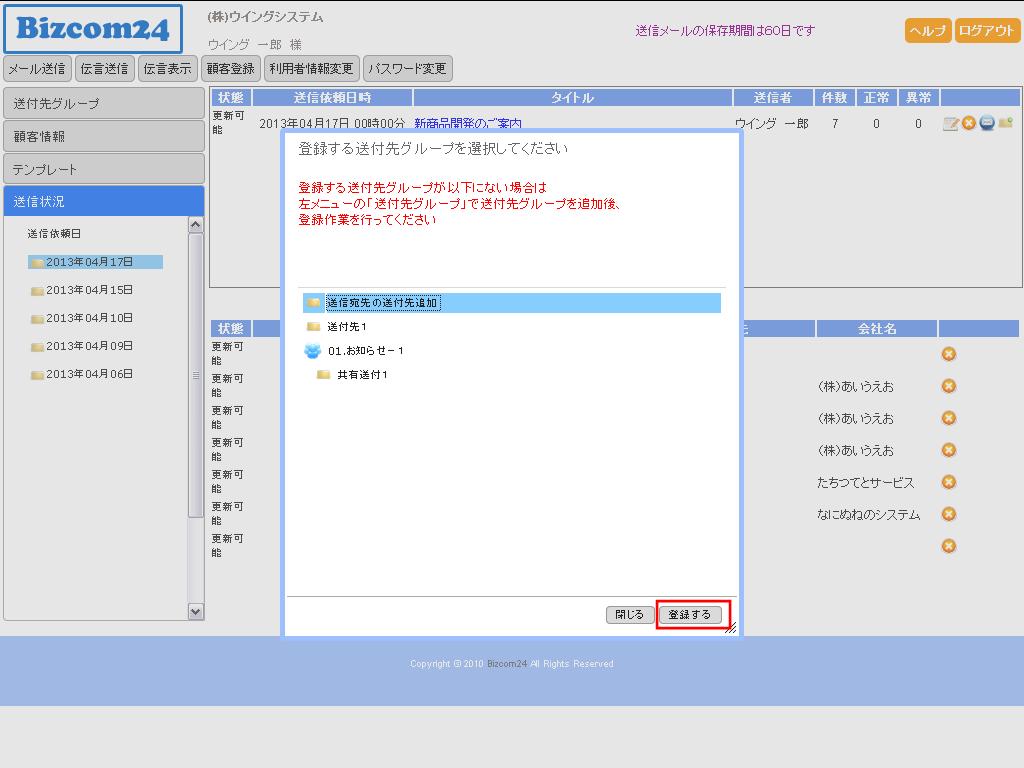
Task: Click the ヘルプ button
Action: click(928, 31)
